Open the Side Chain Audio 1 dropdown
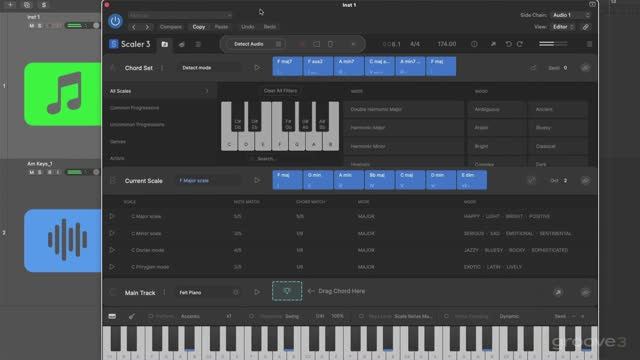 click(571, 15)
